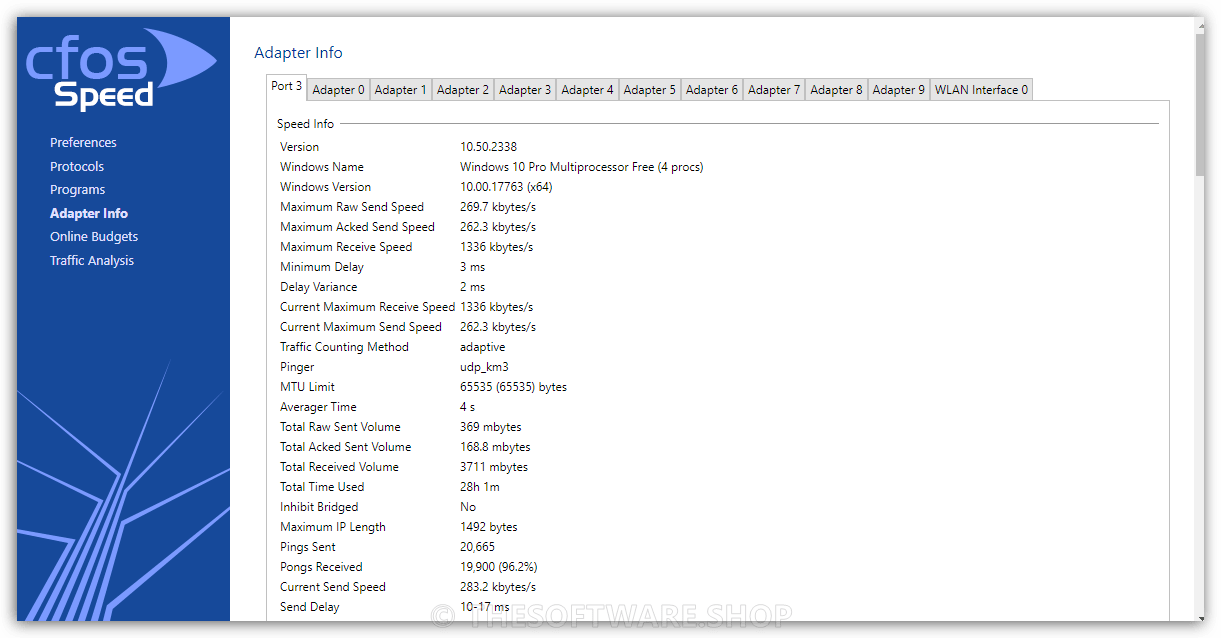The height and width of the screenshot is (638, 1221).
Task: Select the Adapter 9 tab
Action: coord(898,90)
